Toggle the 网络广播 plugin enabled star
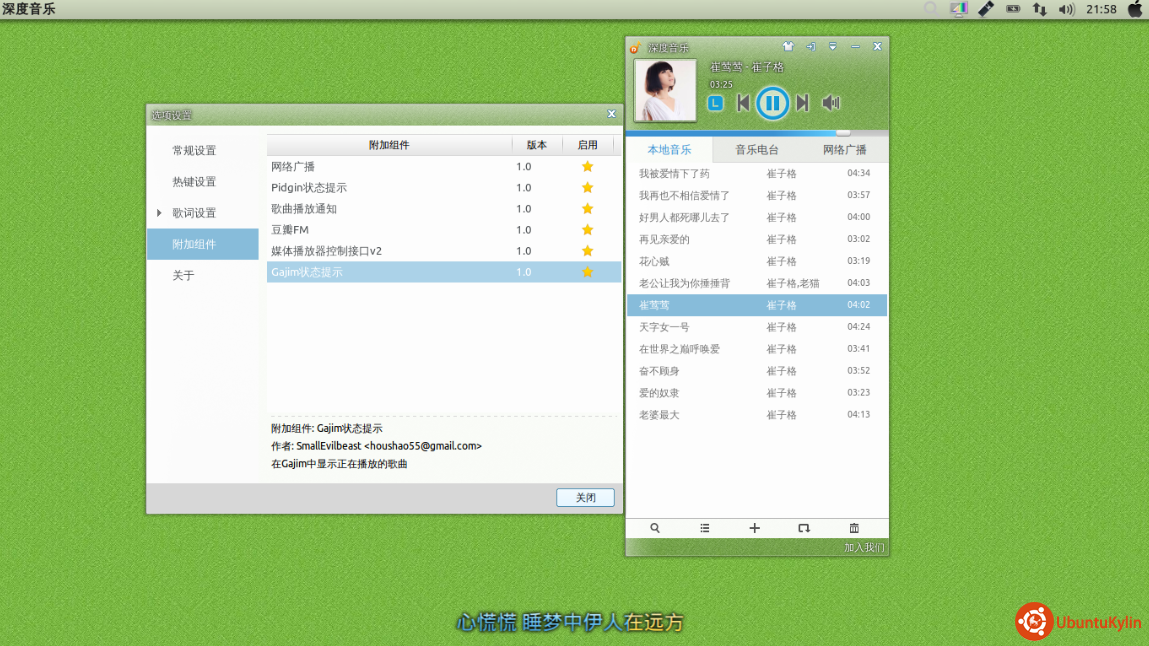This screenshot has height=646, width=1149. pyautogui.click(x=588, y=167)
